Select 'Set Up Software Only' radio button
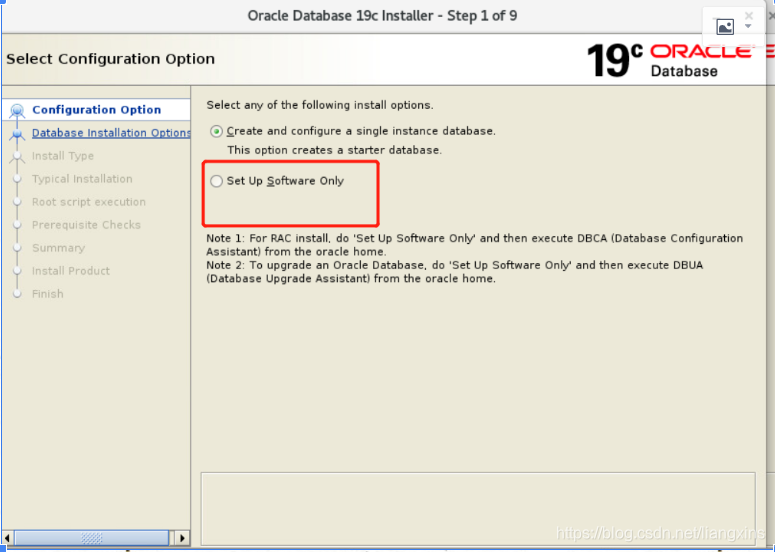The width and height of the screenshot is (775, 552). click(x=216, y=181)
